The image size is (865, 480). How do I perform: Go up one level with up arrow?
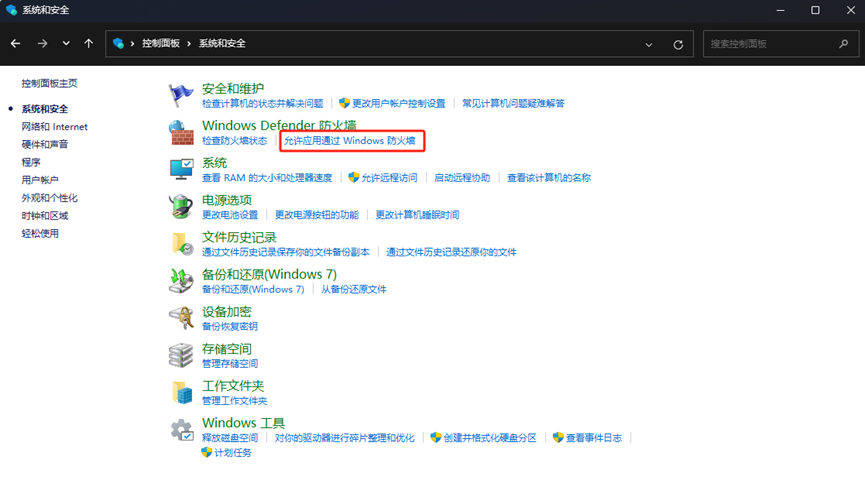click(x=89, y=44)
